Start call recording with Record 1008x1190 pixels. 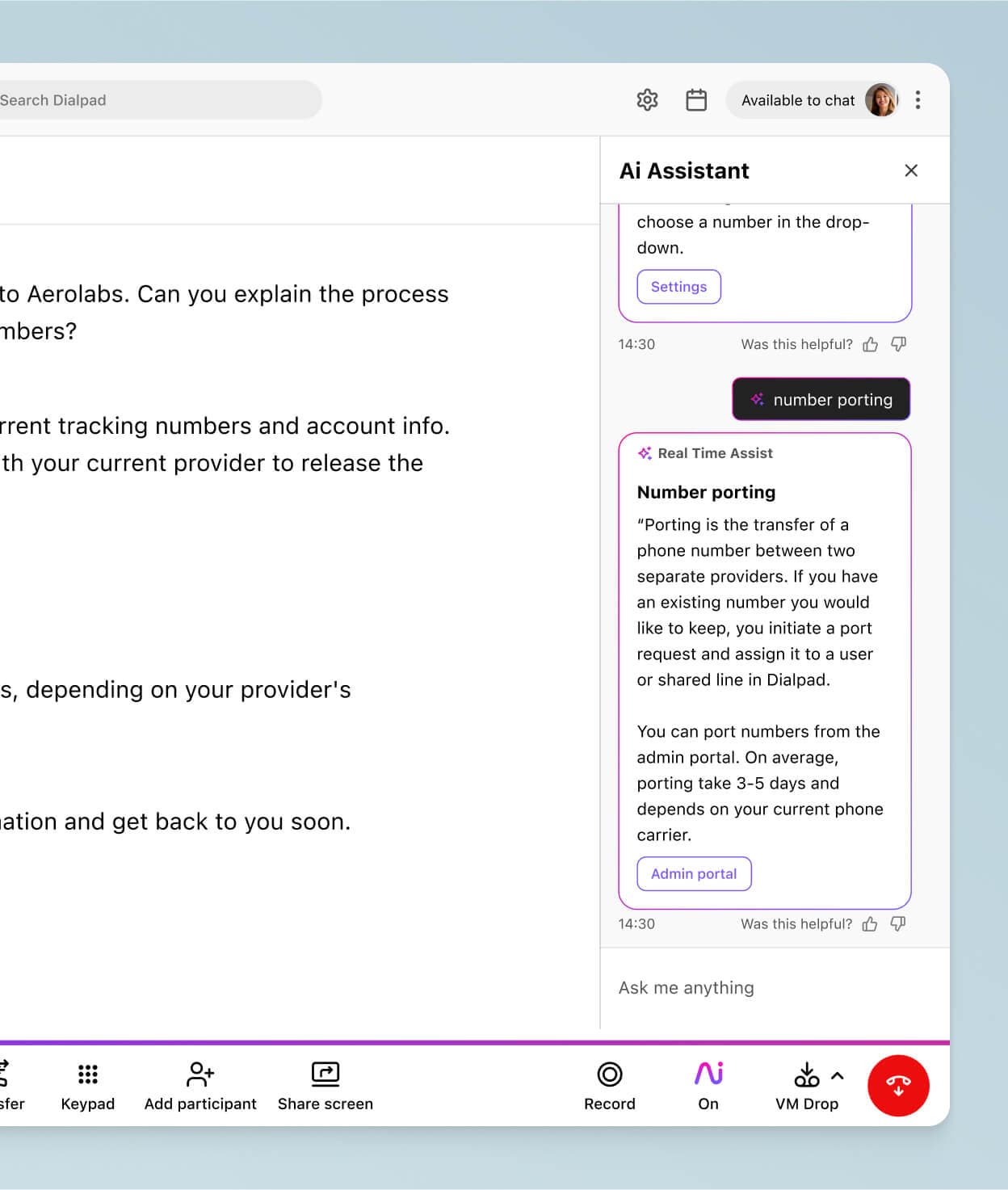pyautogui.click(x=610, y=1084)
